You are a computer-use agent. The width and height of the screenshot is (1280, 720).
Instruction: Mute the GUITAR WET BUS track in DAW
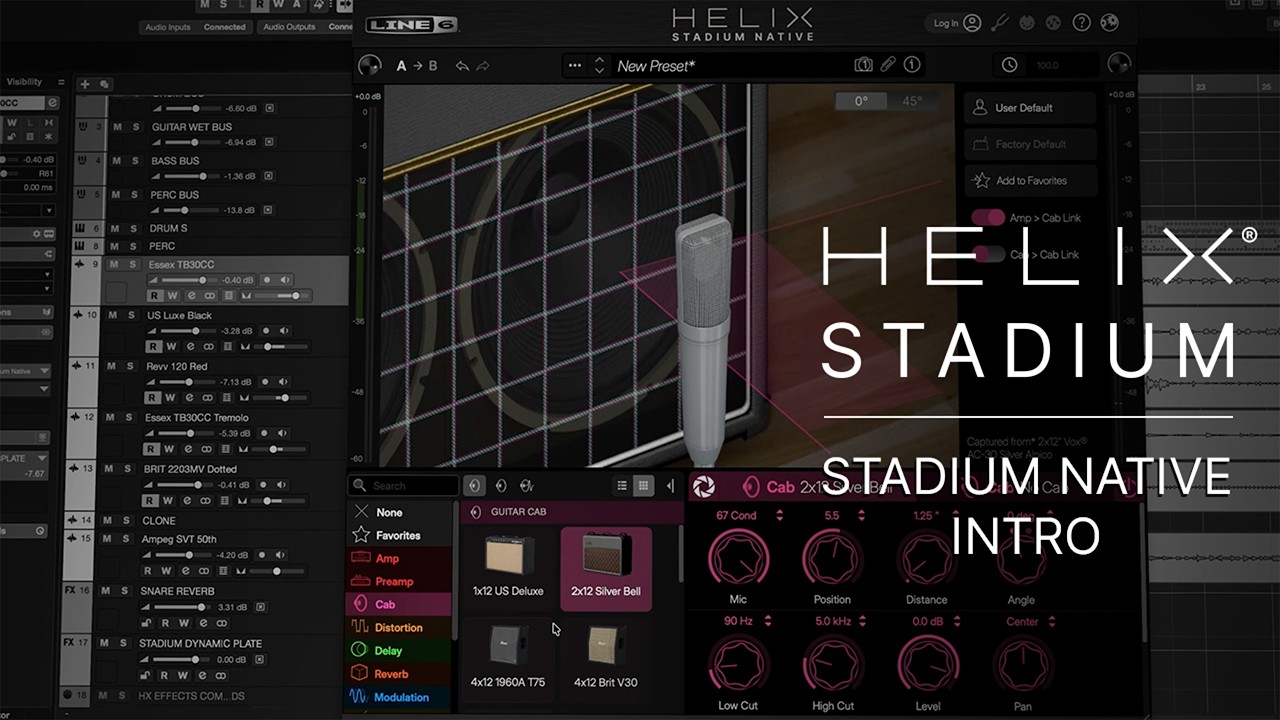pos(117,127)
